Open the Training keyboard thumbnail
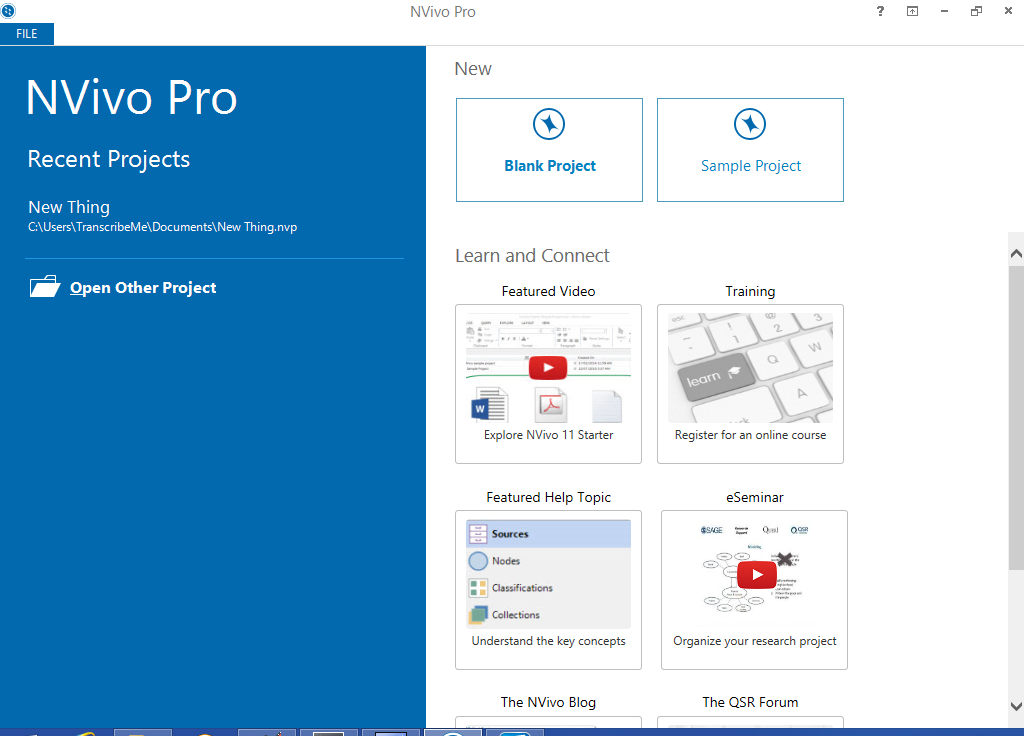This screenshot has width=1024, height=736. click(750, 368)
